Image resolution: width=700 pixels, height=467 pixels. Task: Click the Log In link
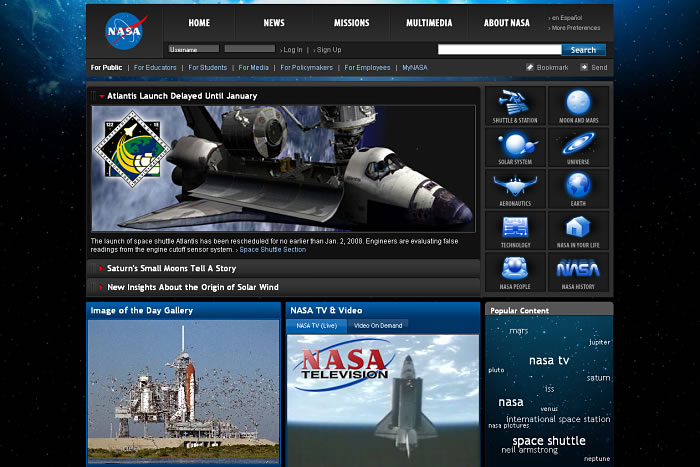tap(292, 50)
